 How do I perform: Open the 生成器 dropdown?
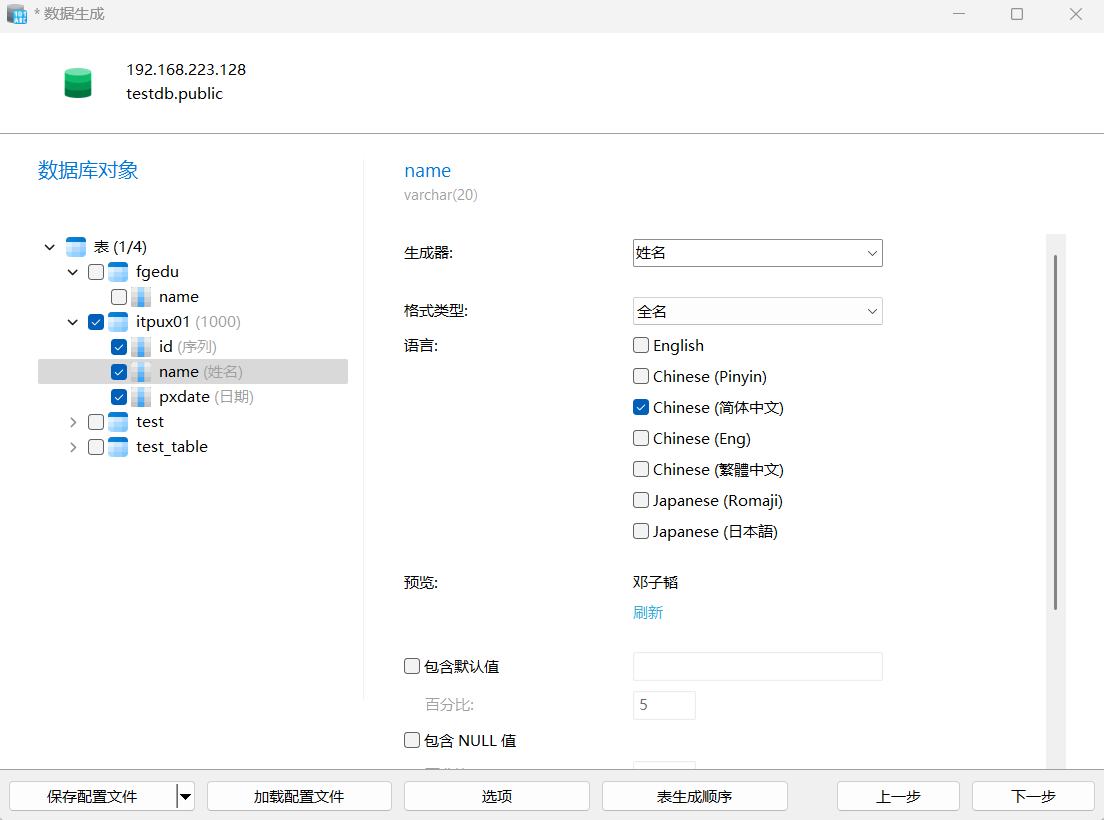click(757, 253)
